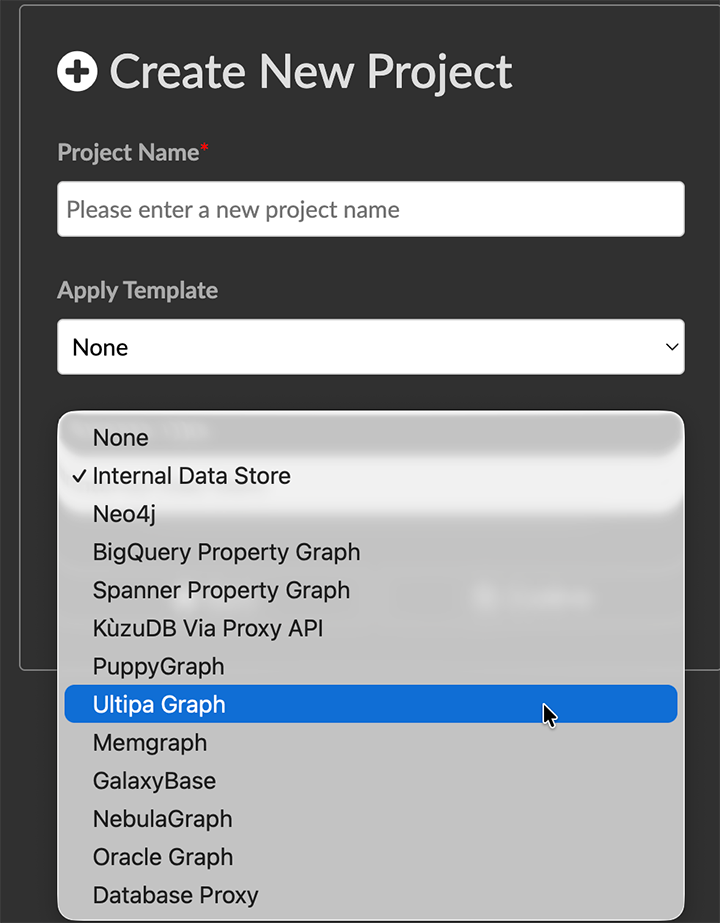Choose Oracle Graph option
Screen dimensions: 720x923
pos(162,856)
